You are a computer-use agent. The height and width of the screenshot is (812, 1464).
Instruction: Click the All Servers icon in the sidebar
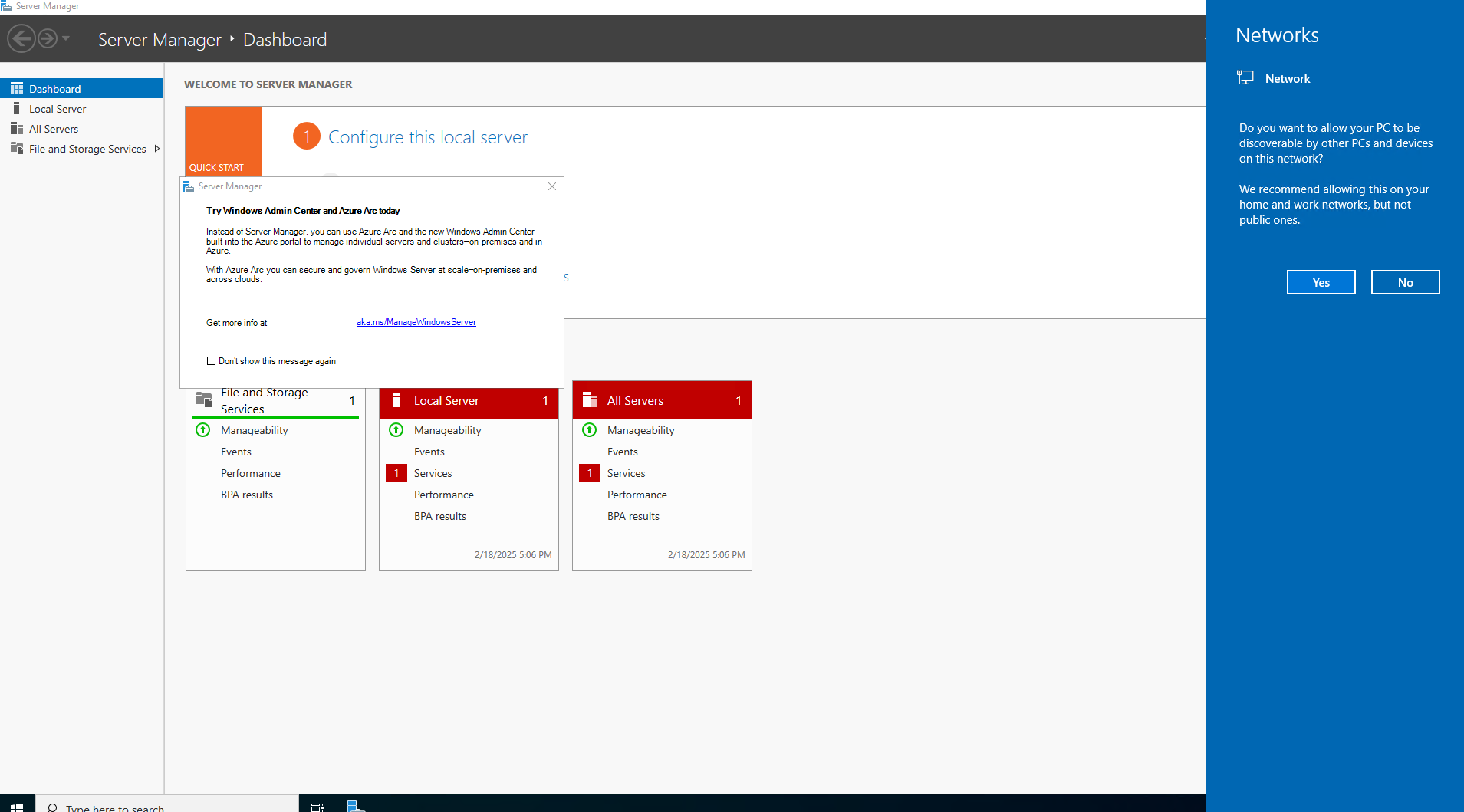(16, 129)
